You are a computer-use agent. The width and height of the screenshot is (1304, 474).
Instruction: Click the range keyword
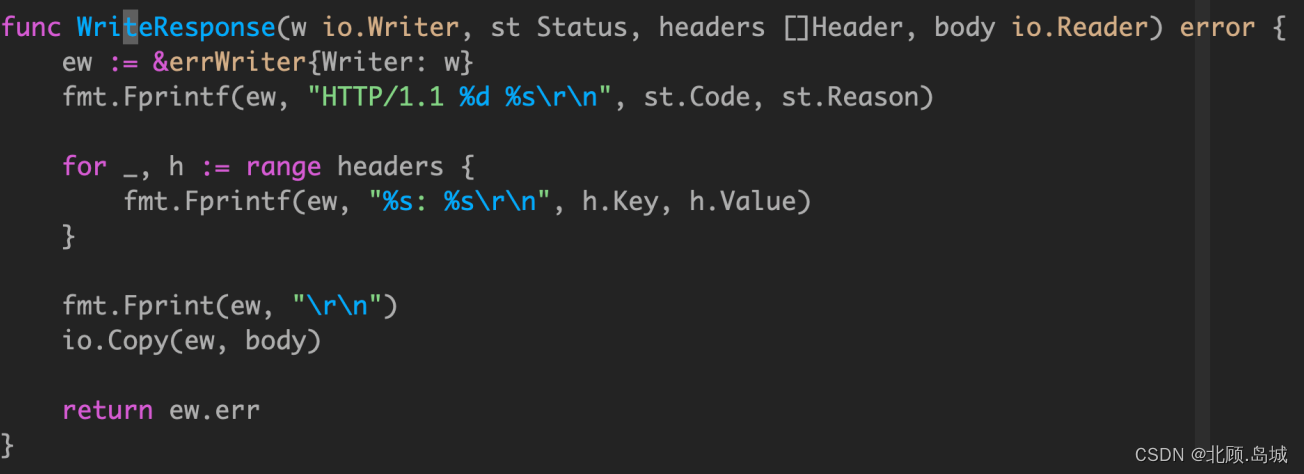(283, 166)
